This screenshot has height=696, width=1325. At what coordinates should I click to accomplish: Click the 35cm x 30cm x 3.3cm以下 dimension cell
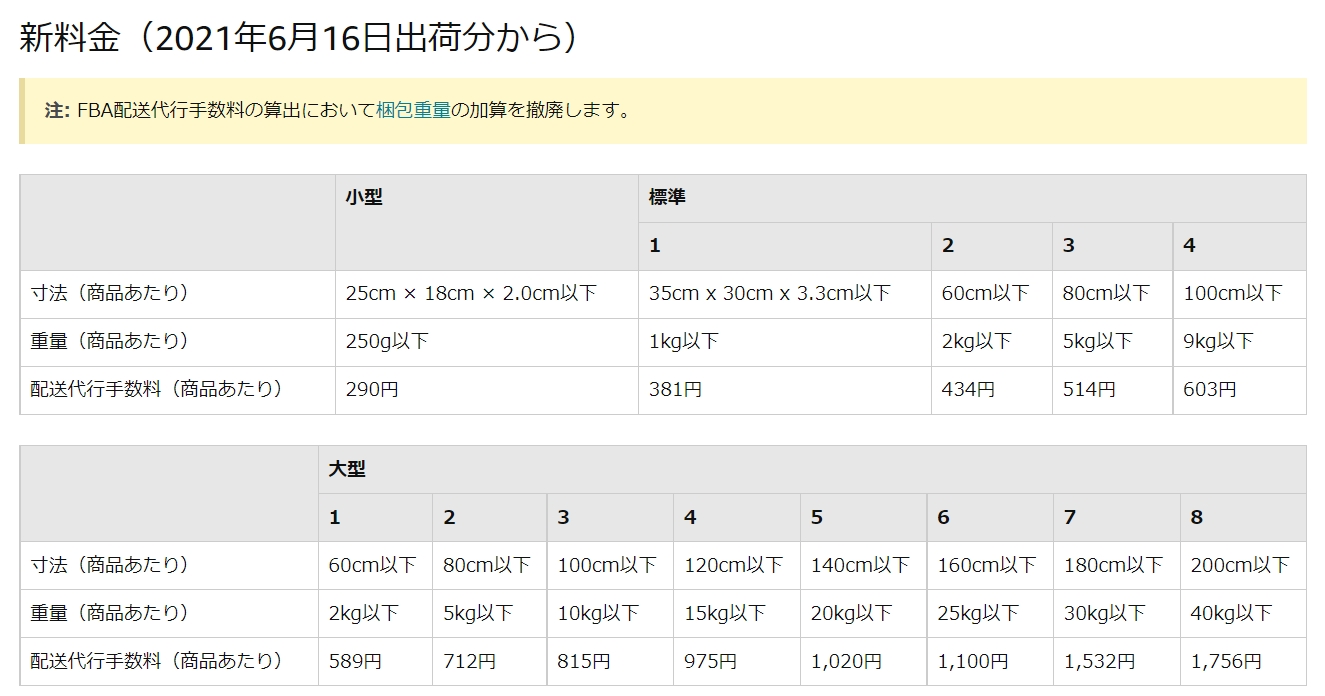tap(769, 294)
